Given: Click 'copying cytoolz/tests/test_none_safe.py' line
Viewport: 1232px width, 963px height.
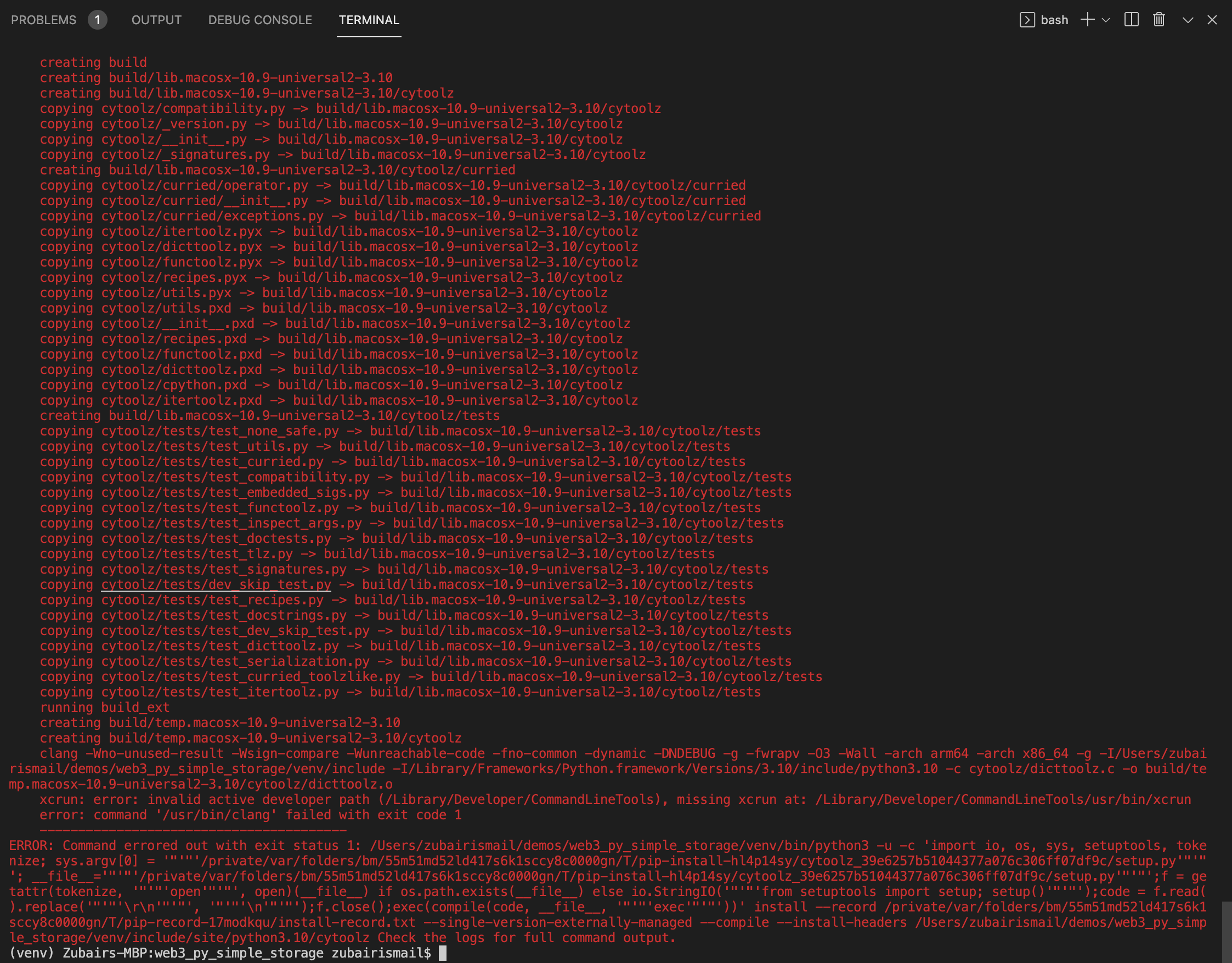Looking at the screenshot, I should tap(400, 430).
